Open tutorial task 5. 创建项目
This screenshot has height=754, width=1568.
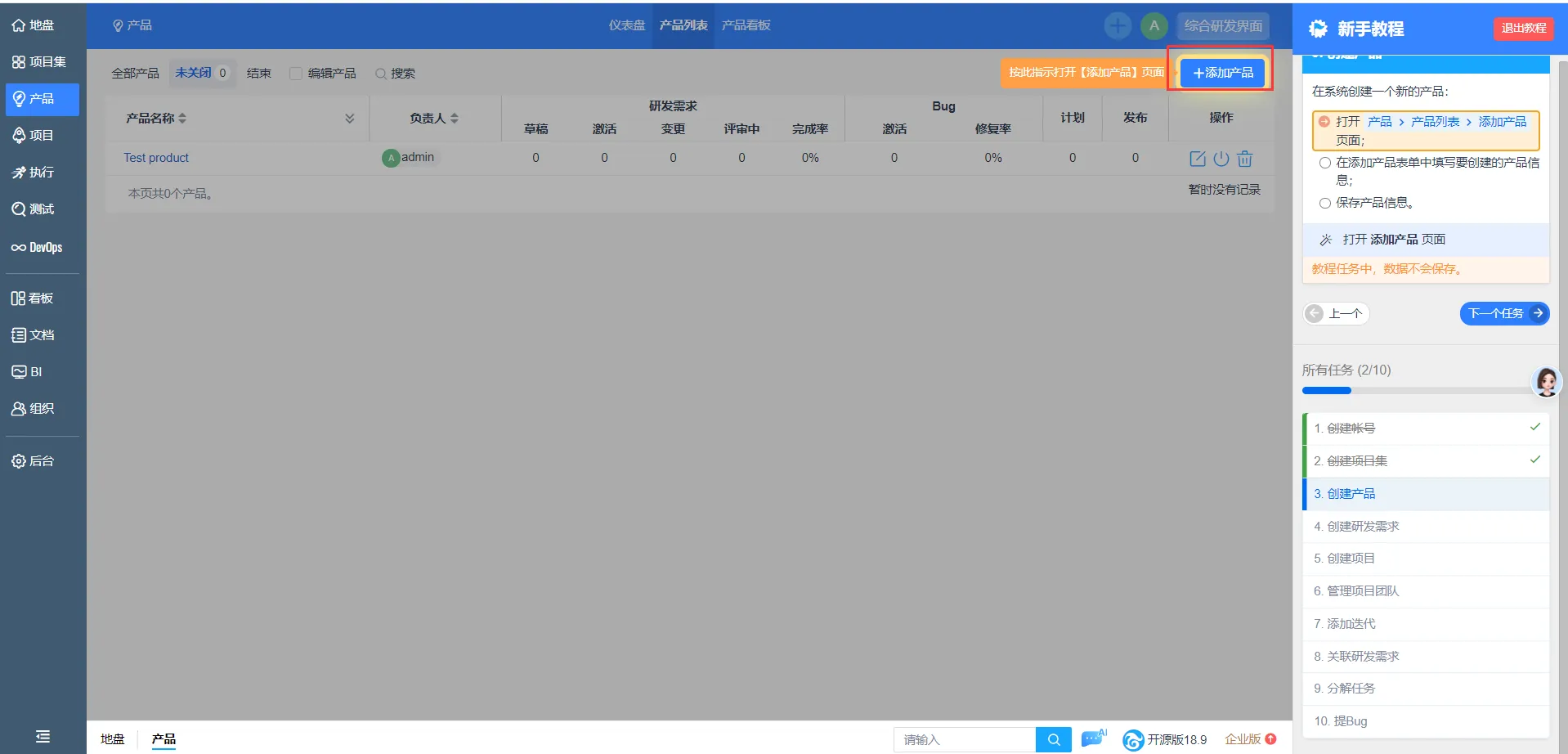coord(1426,559)
